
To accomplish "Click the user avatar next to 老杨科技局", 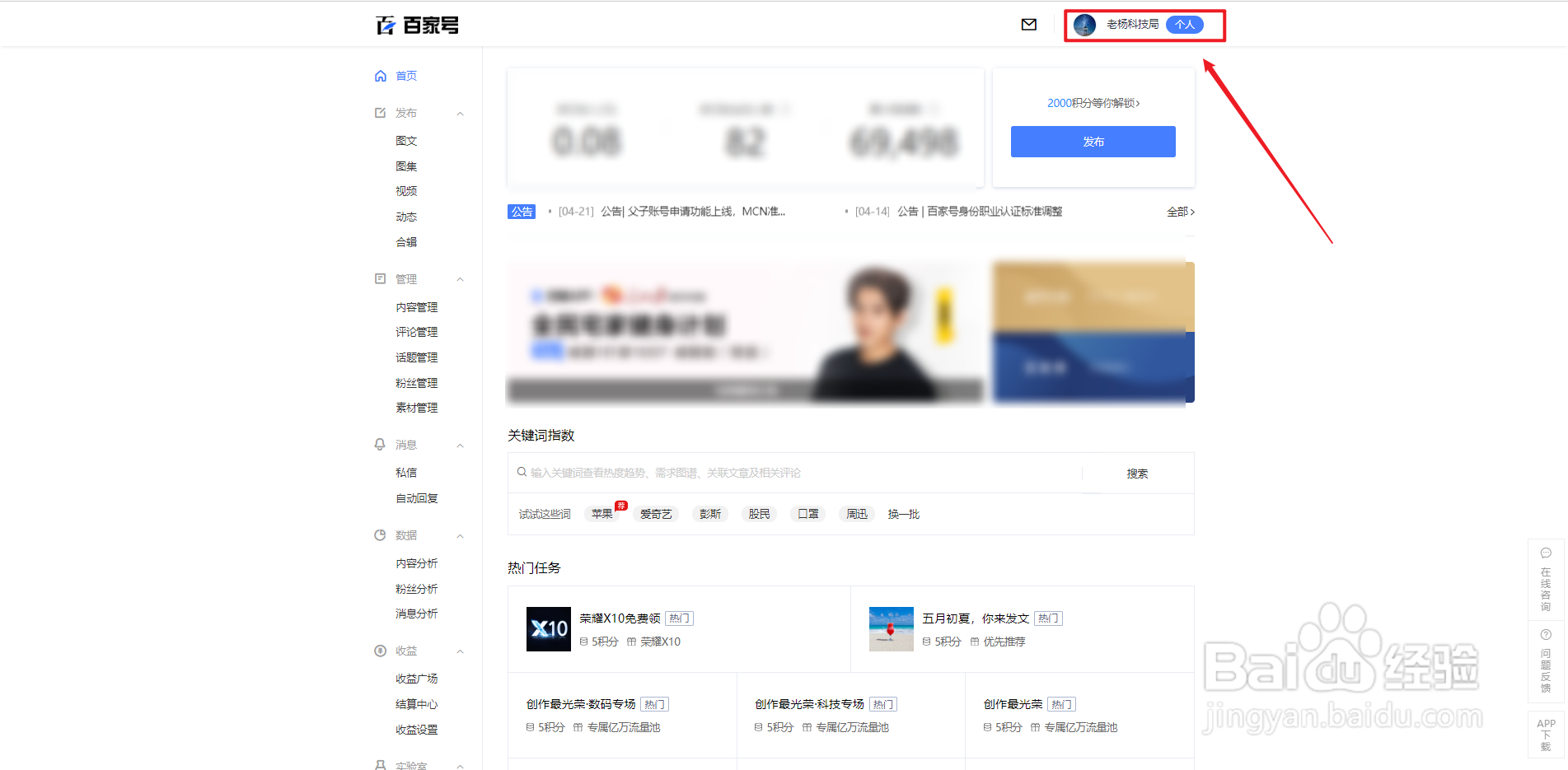I will click(x=1084, y=25).
